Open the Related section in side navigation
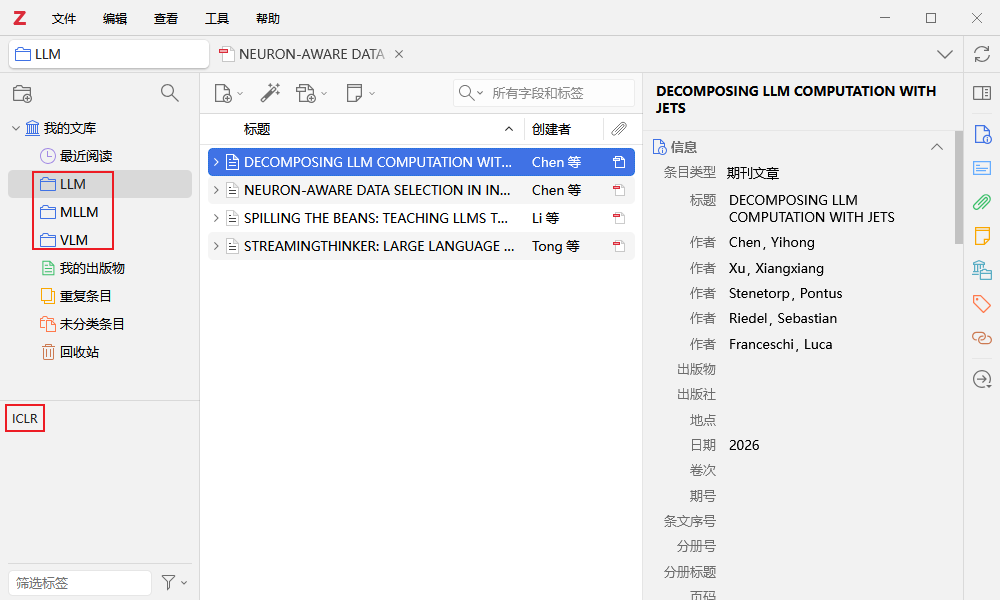1000x600 pixels. tap(982, 337)
